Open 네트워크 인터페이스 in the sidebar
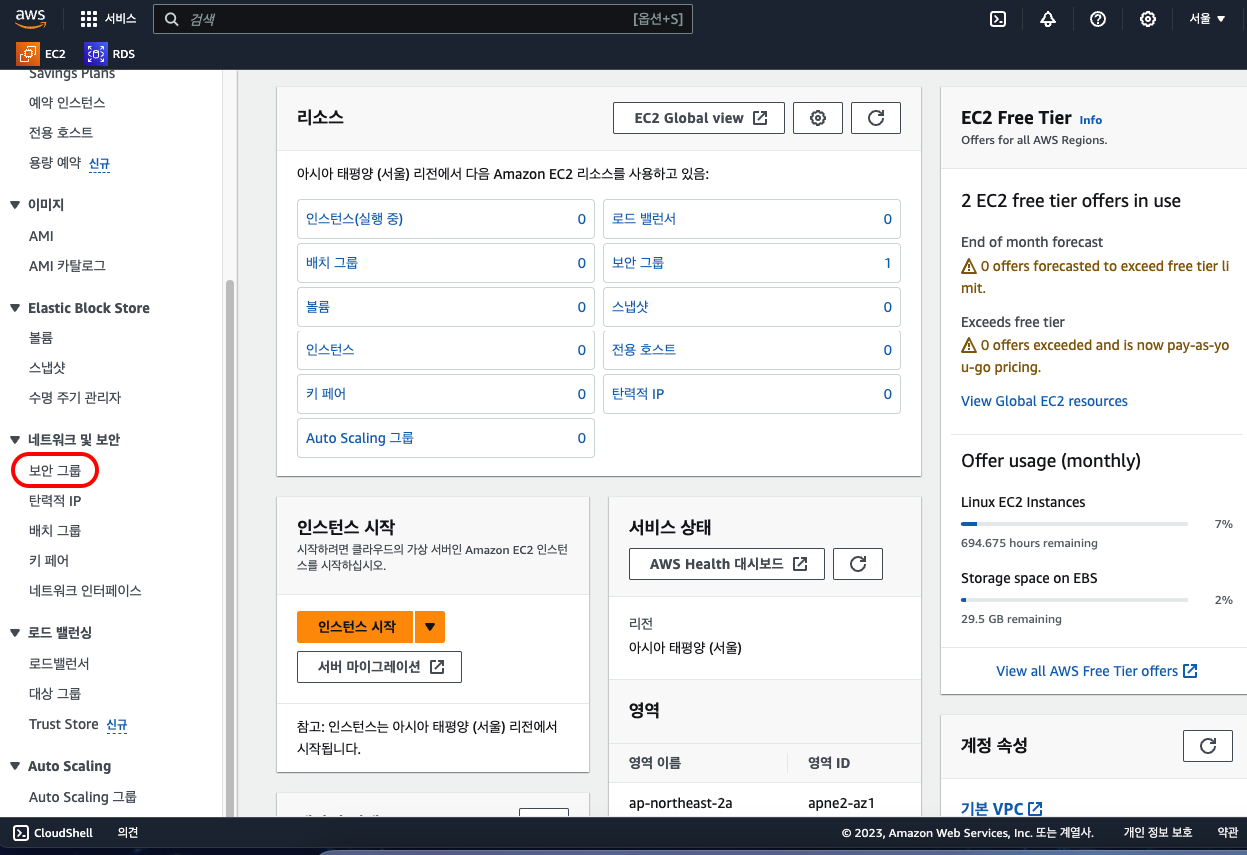Image resolution: width=1247 pixels, height=855 pixels. pos(85,591)
